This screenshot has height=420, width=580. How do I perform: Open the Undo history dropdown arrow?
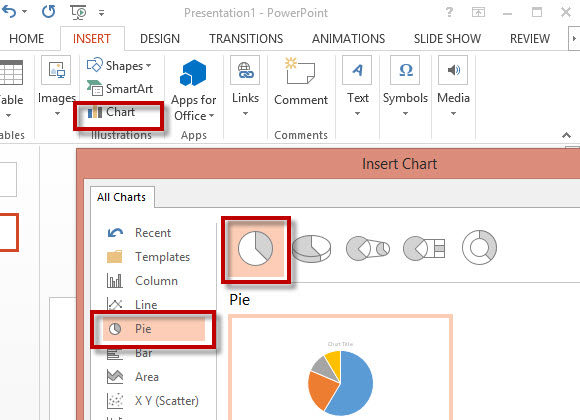click(x=24, y=12)
